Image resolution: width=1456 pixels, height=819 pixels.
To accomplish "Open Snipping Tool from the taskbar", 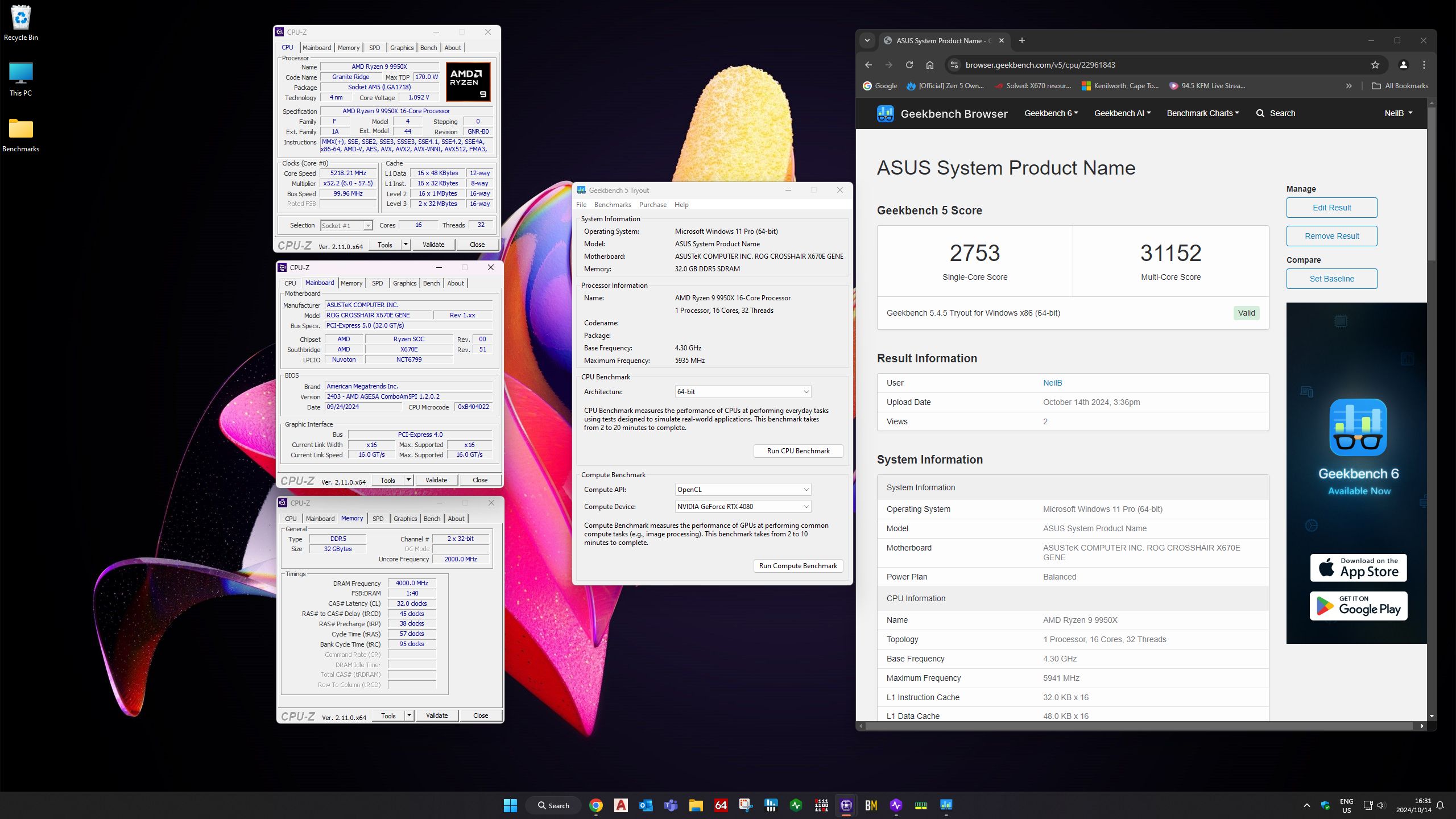I will point(746,805).
